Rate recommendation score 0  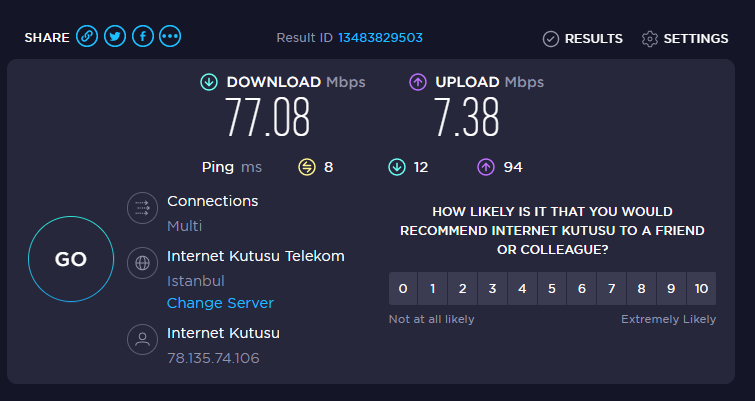click(403, 288)
